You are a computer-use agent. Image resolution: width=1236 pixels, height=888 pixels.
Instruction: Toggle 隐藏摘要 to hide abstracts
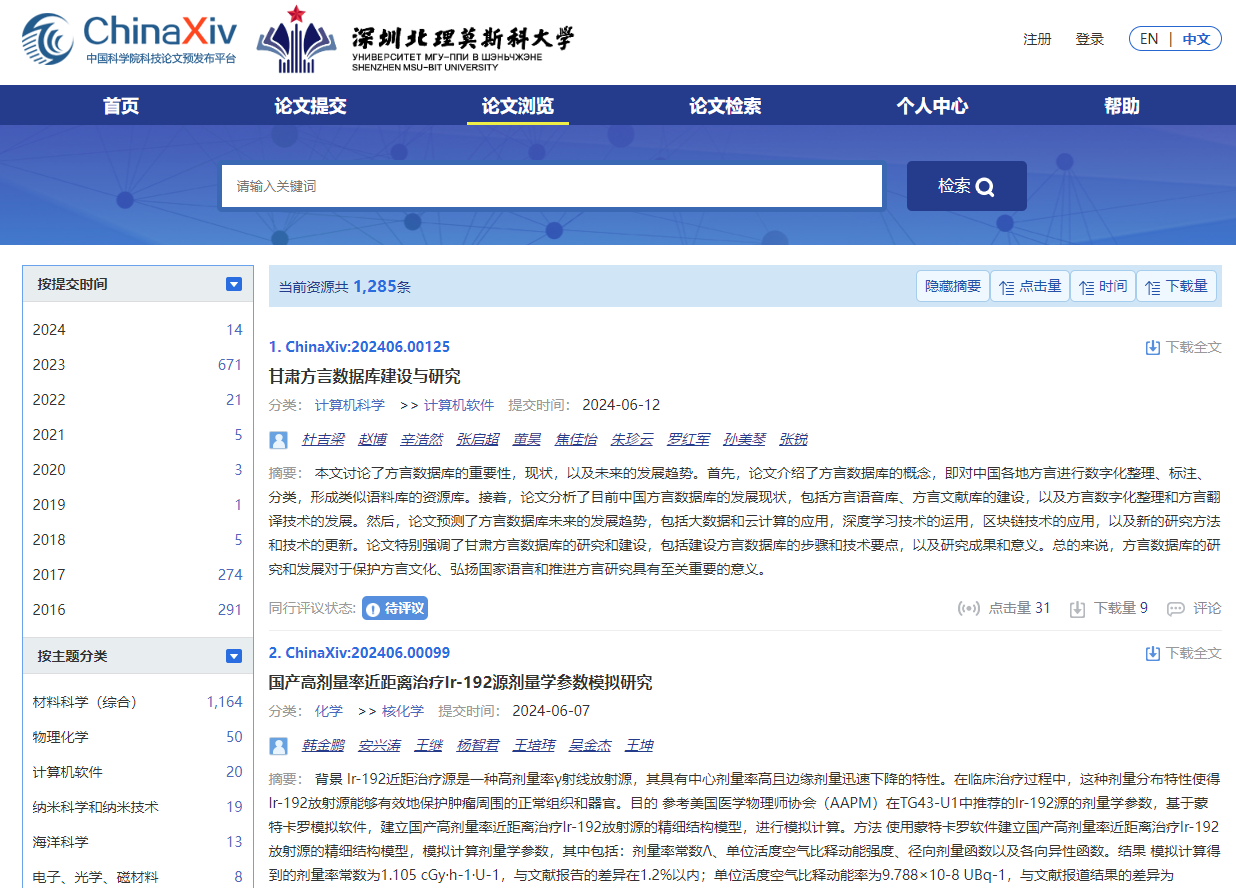click(x=952, y=286)
